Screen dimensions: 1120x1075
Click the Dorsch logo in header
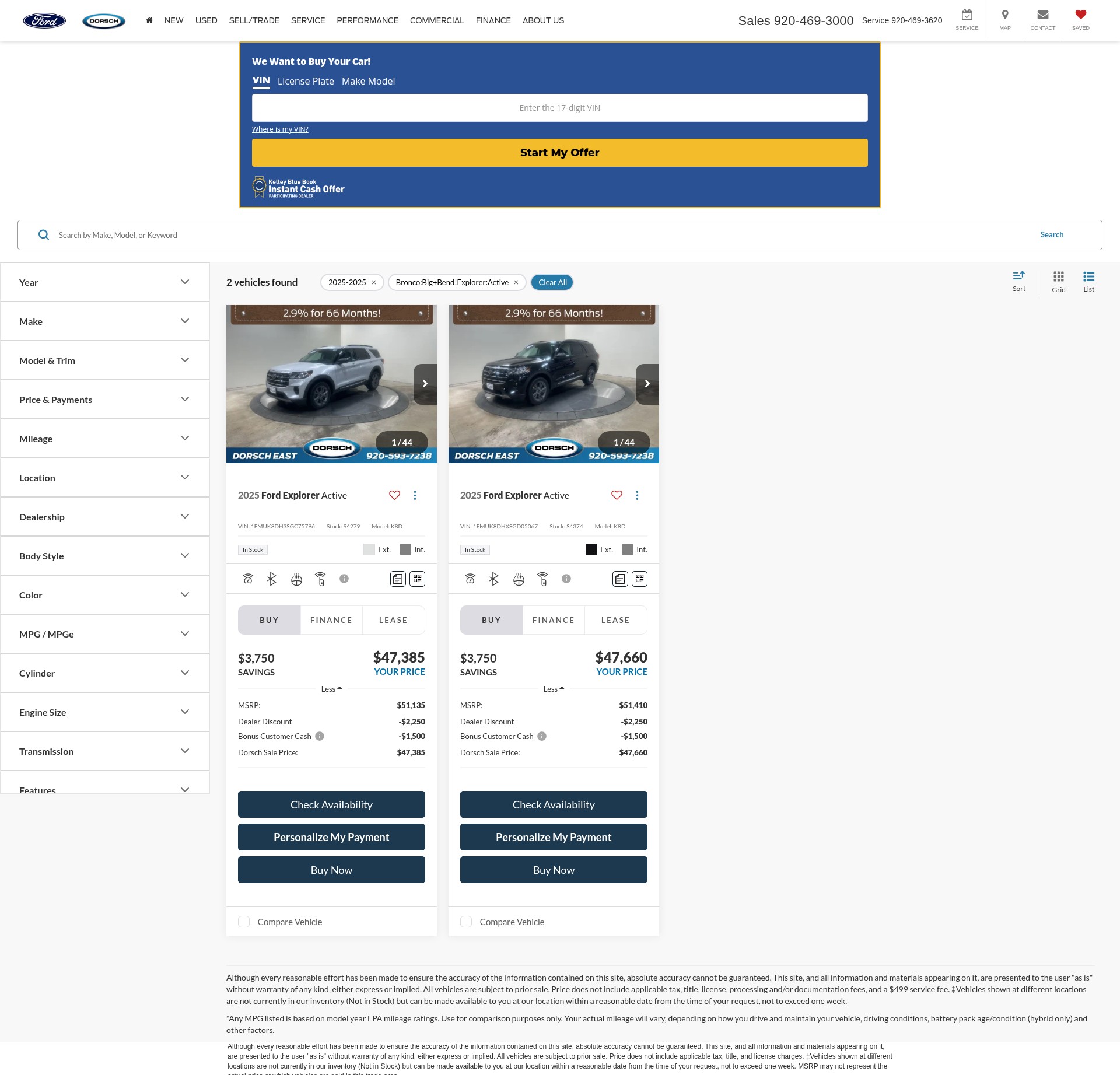104,21
